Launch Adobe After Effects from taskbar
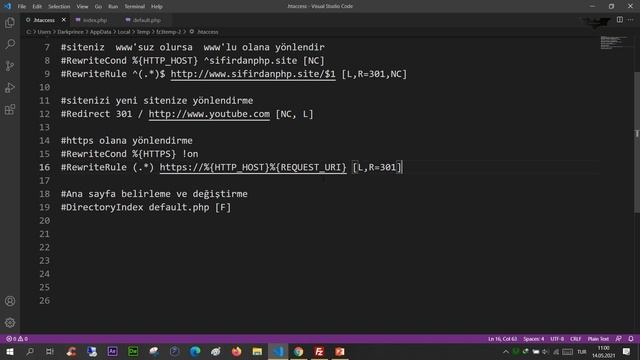The width and height of the screenshot is (640, 360). coord(112,351)
